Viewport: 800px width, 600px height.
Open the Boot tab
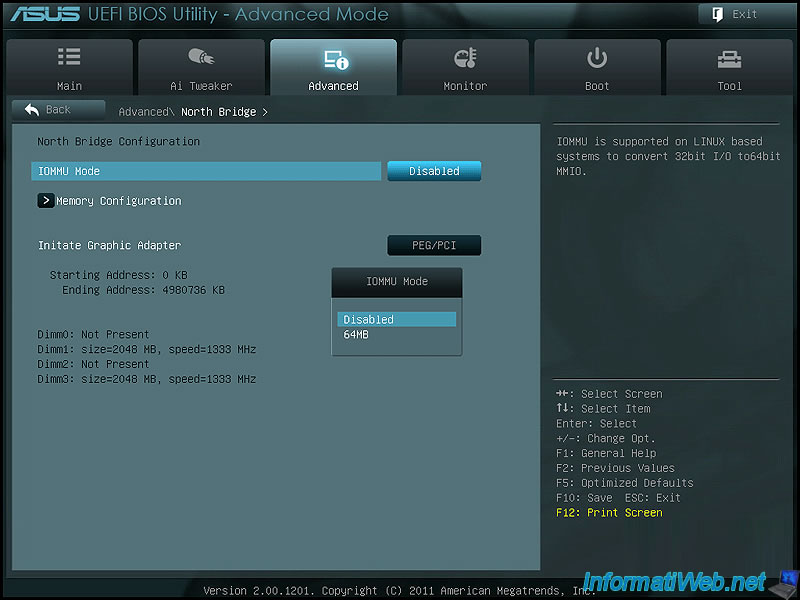point(597,67)
